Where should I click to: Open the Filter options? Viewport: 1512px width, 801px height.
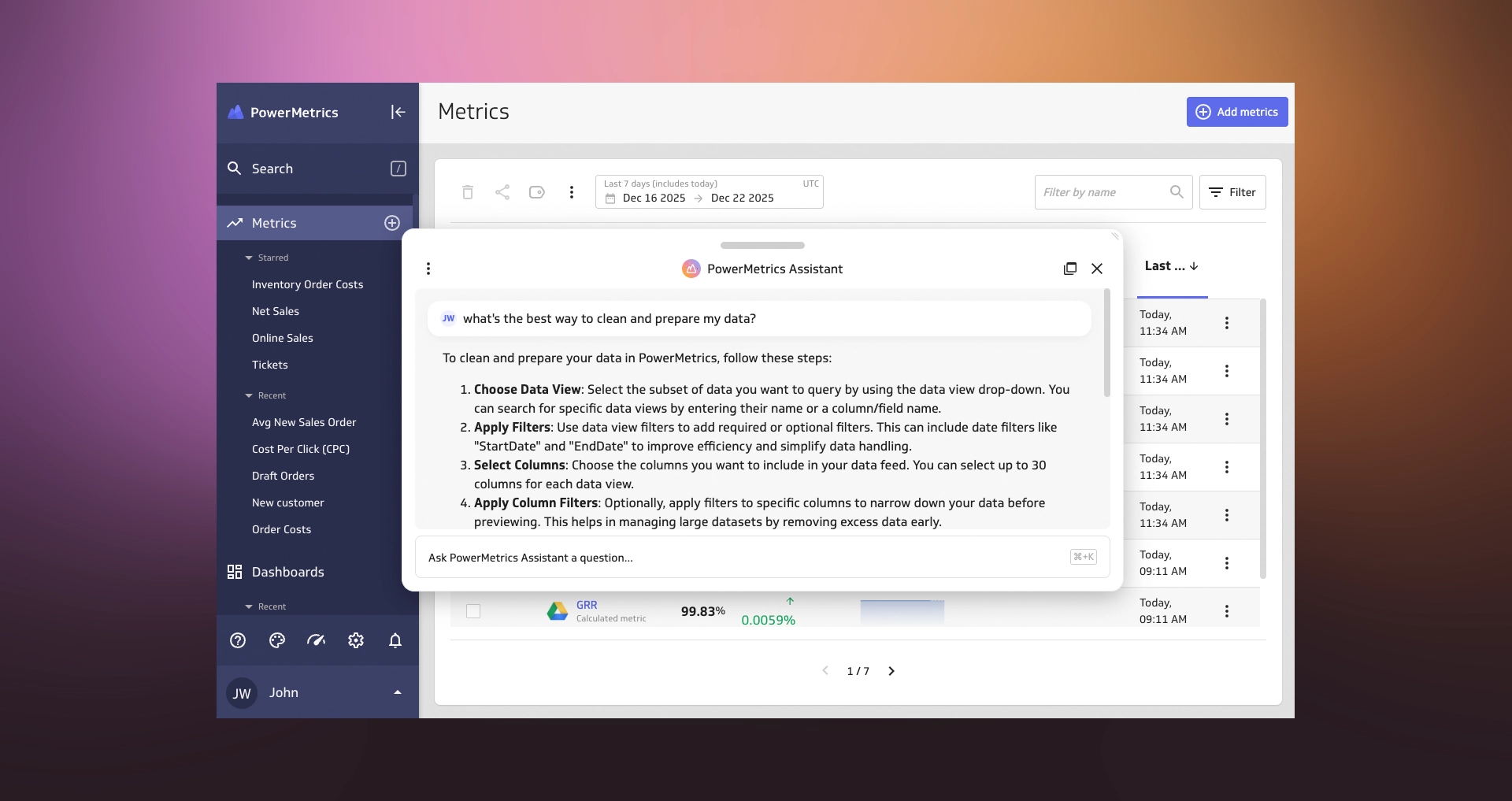pyautogui.click(x=1232, y=192)
